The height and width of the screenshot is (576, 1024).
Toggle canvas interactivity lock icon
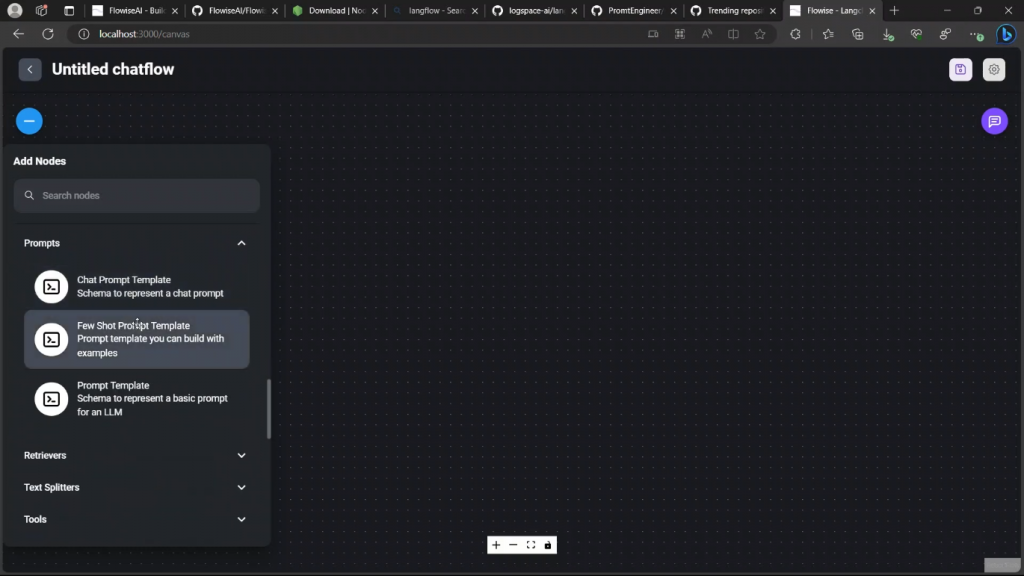point(548,545)
